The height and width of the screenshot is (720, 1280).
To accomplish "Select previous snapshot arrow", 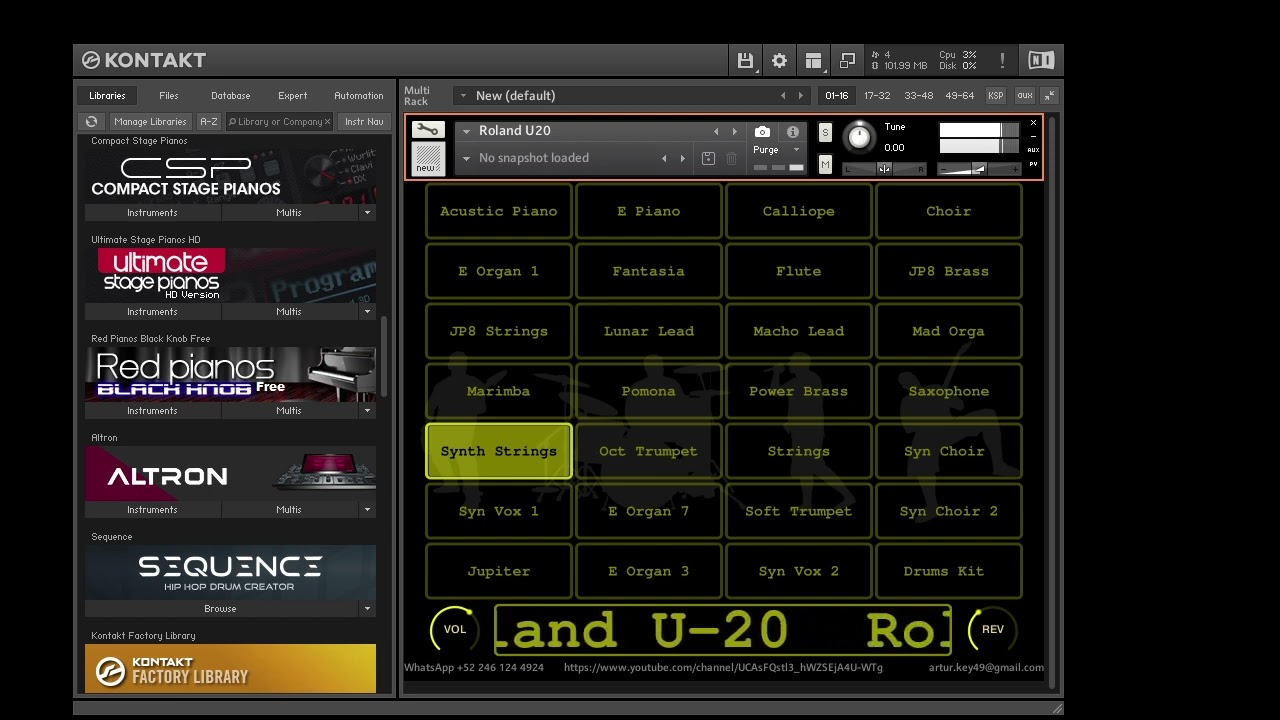I will 664,158.
